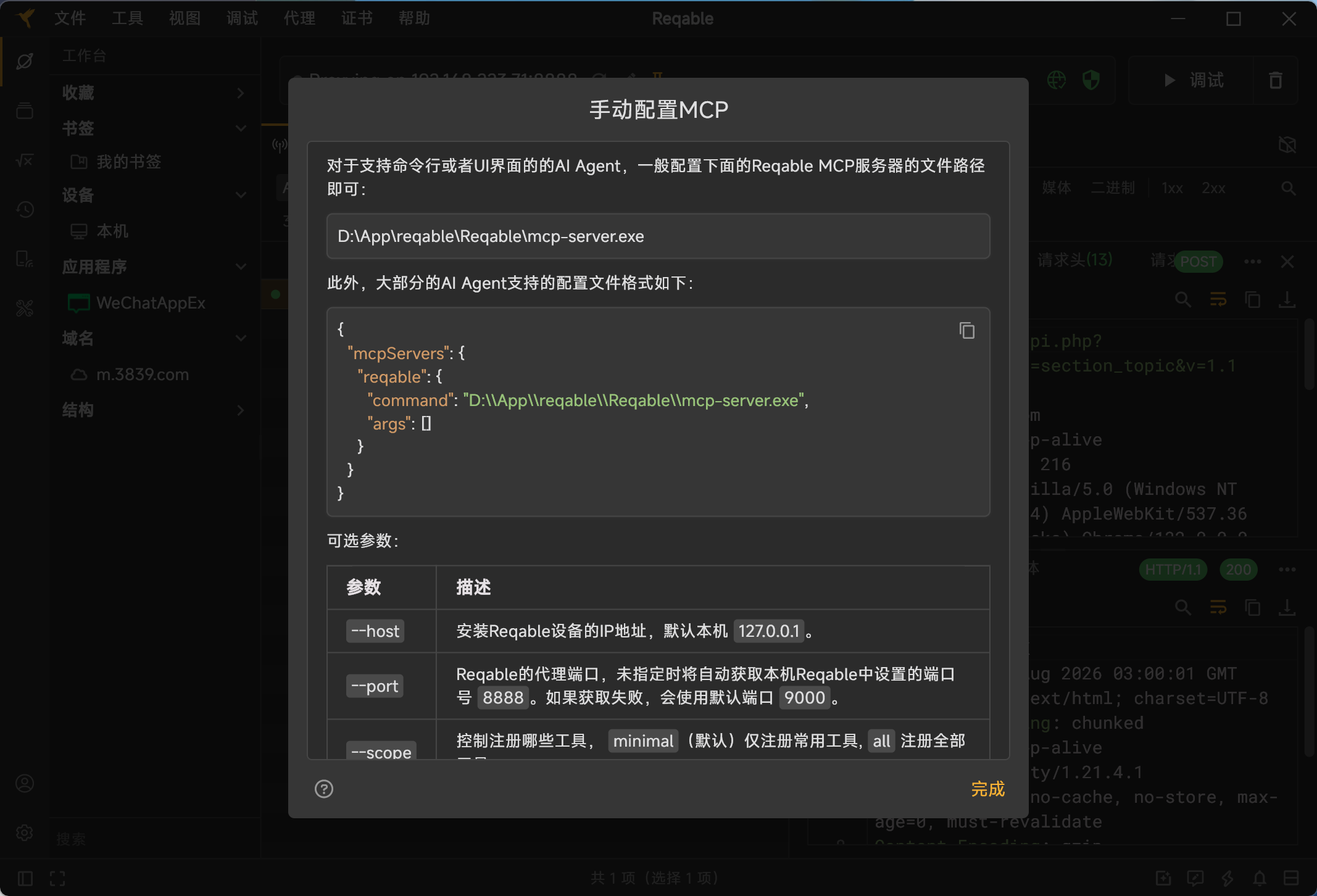Click the lightning bolt status icon
The width and height of the screenshot is (1317, 896).
click(1227, 878)
